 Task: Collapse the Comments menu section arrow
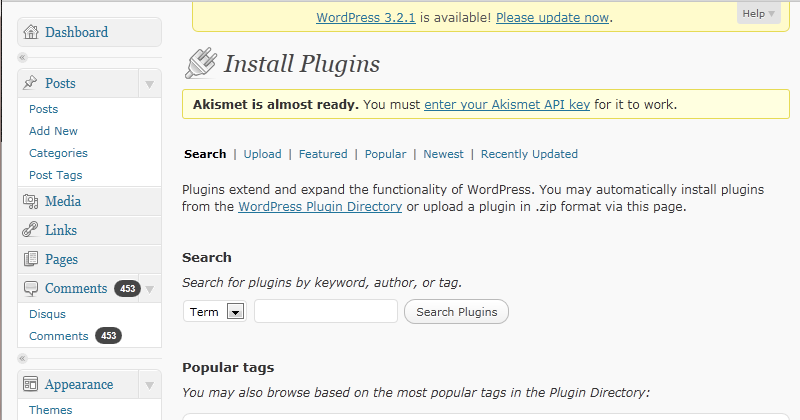click(x=149, y=290)
